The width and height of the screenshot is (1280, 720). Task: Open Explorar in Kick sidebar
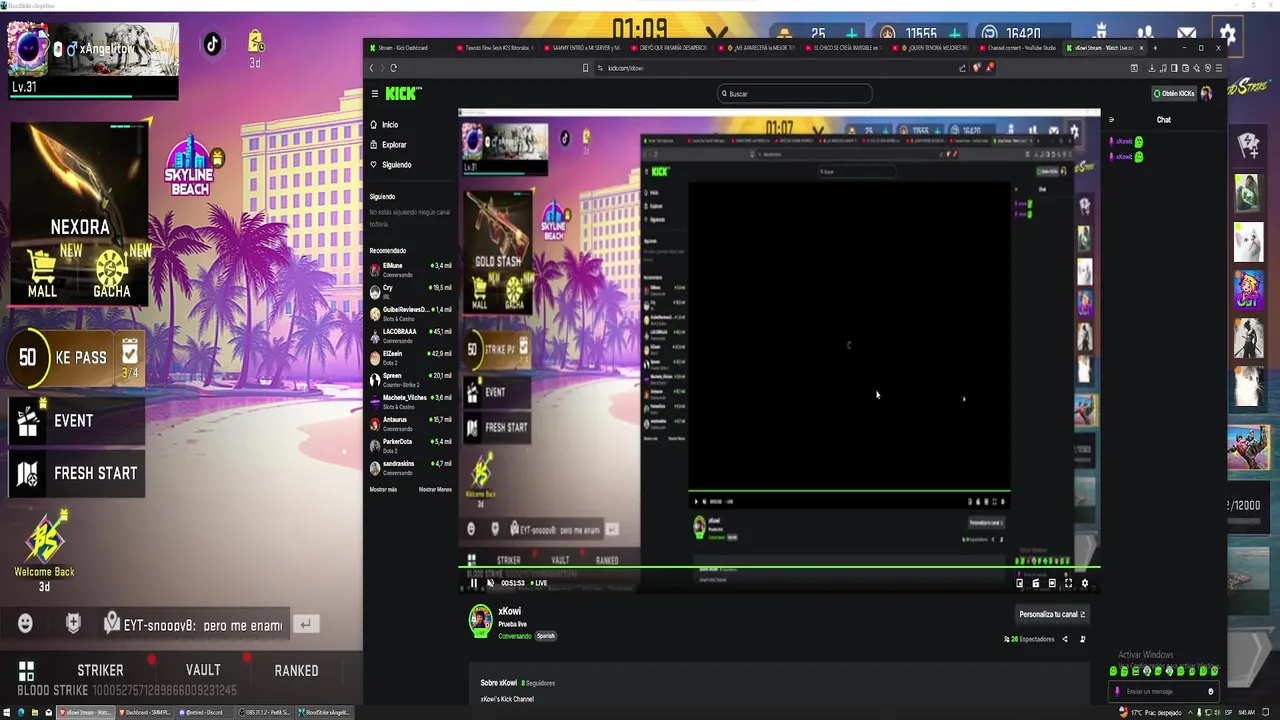click(x=388, y=145)
